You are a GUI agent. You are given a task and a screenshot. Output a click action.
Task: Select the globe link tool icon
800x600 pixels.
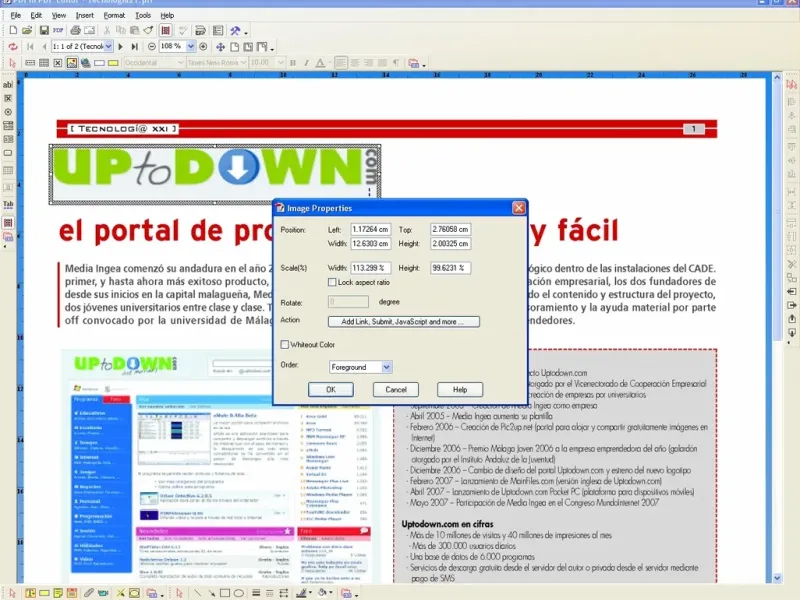pos(85,63)
